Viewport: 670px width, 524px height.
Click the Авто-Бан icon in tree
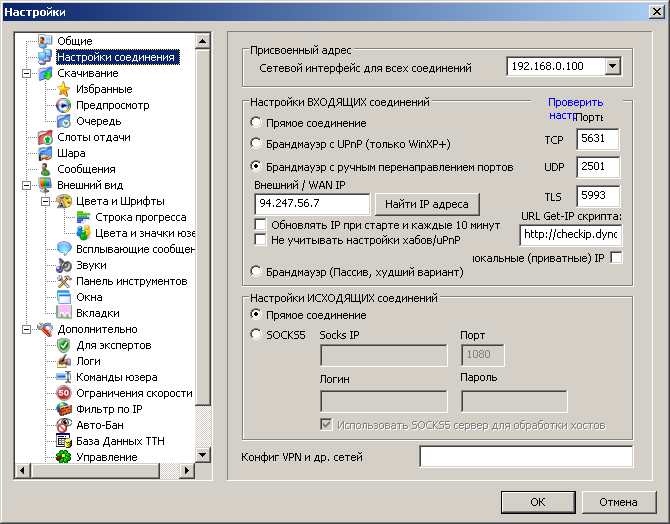coord(64,425)
